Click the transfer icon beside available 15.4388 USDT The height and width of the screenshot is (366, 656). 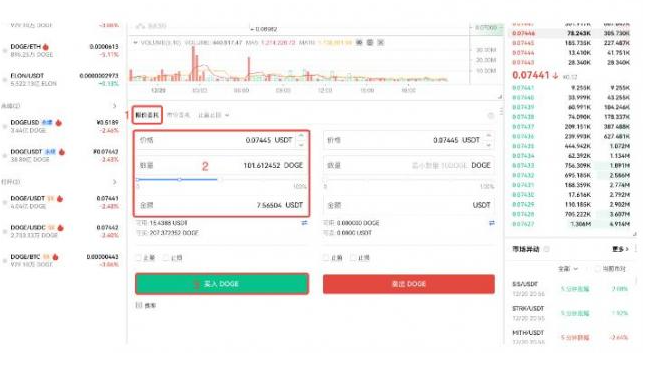pyautogui.click(x=304, y=223)
